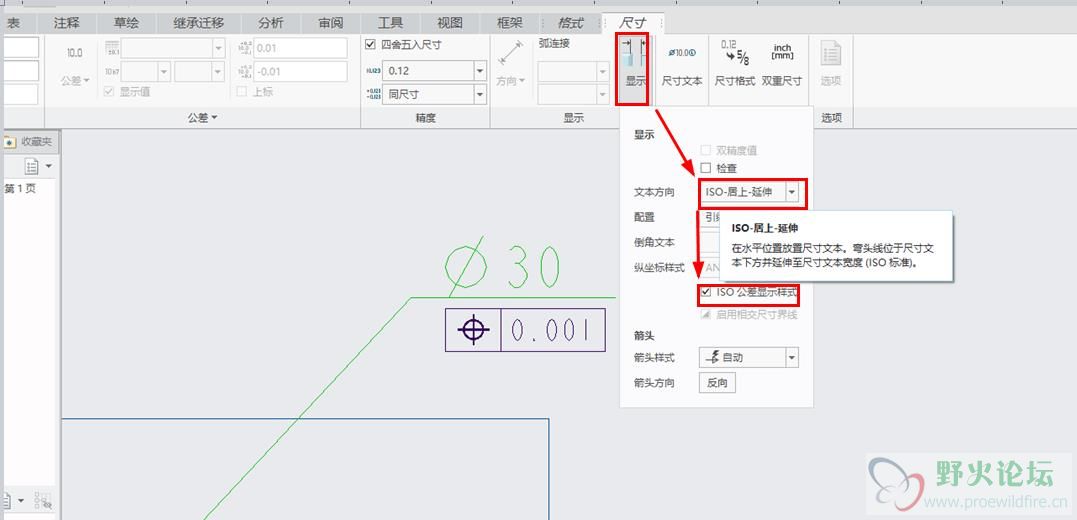Select the 第 1 页 tree item
Viewport: 1077px width, 520px height.
[21, 189]
